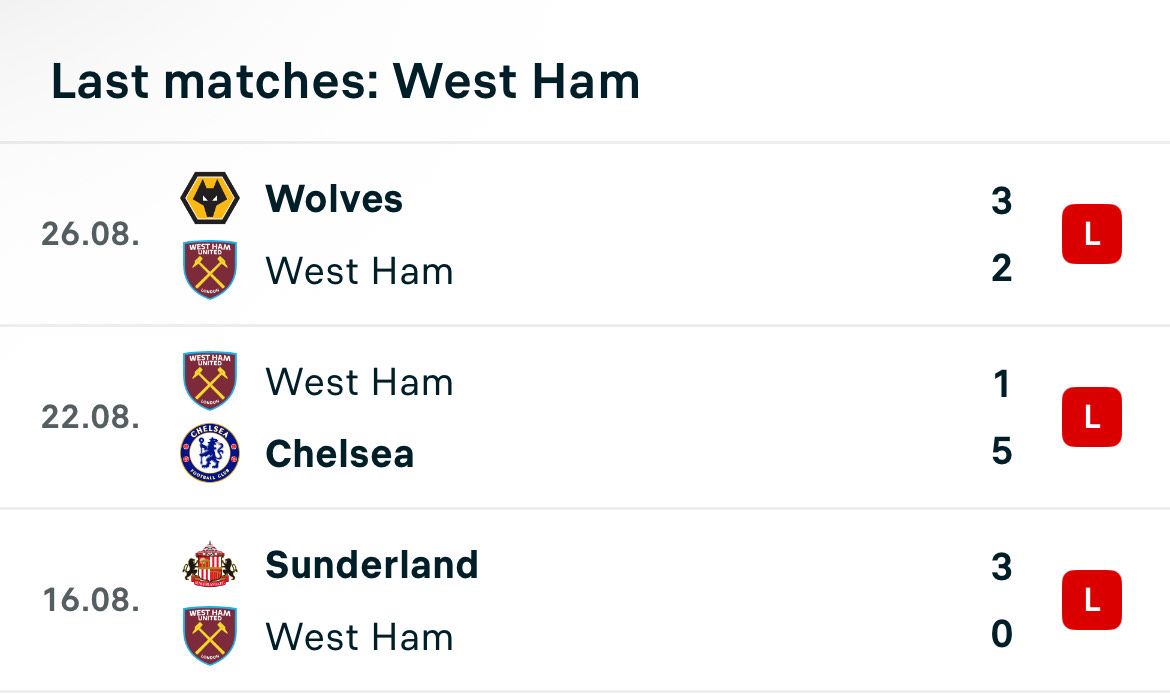This screenshot has height=694, width=1170.
Task: Click the 16.08. match date
Action: (91, 600)
